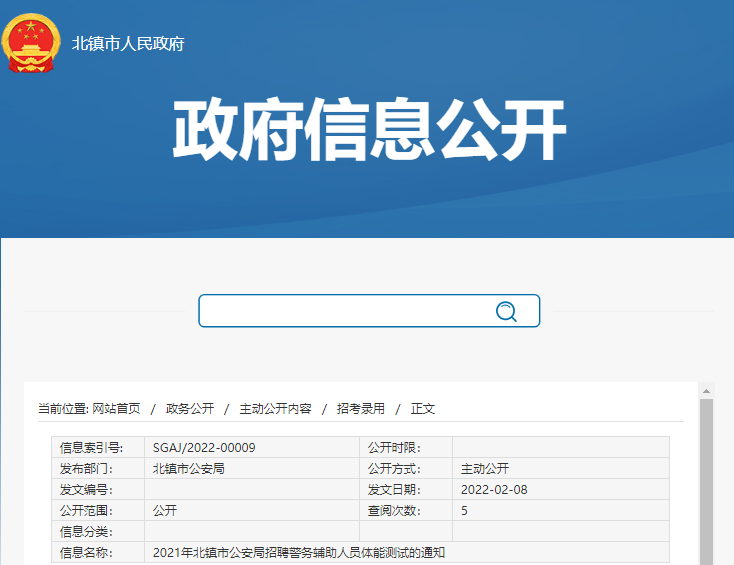
Task: Click the 正文 breadcrumb item
Action: (x=423, y=409)
